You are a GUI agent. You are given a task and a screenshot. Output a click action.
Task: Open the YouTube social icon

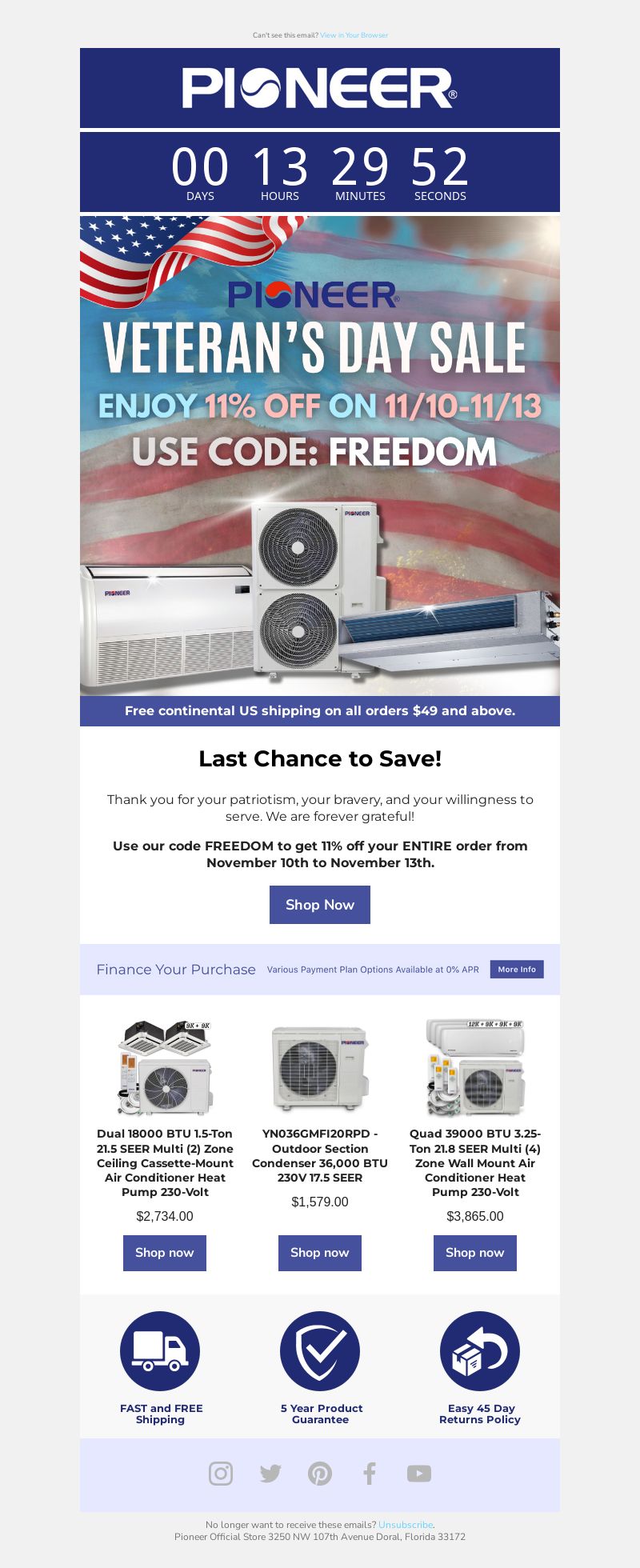pos(419,1474)
